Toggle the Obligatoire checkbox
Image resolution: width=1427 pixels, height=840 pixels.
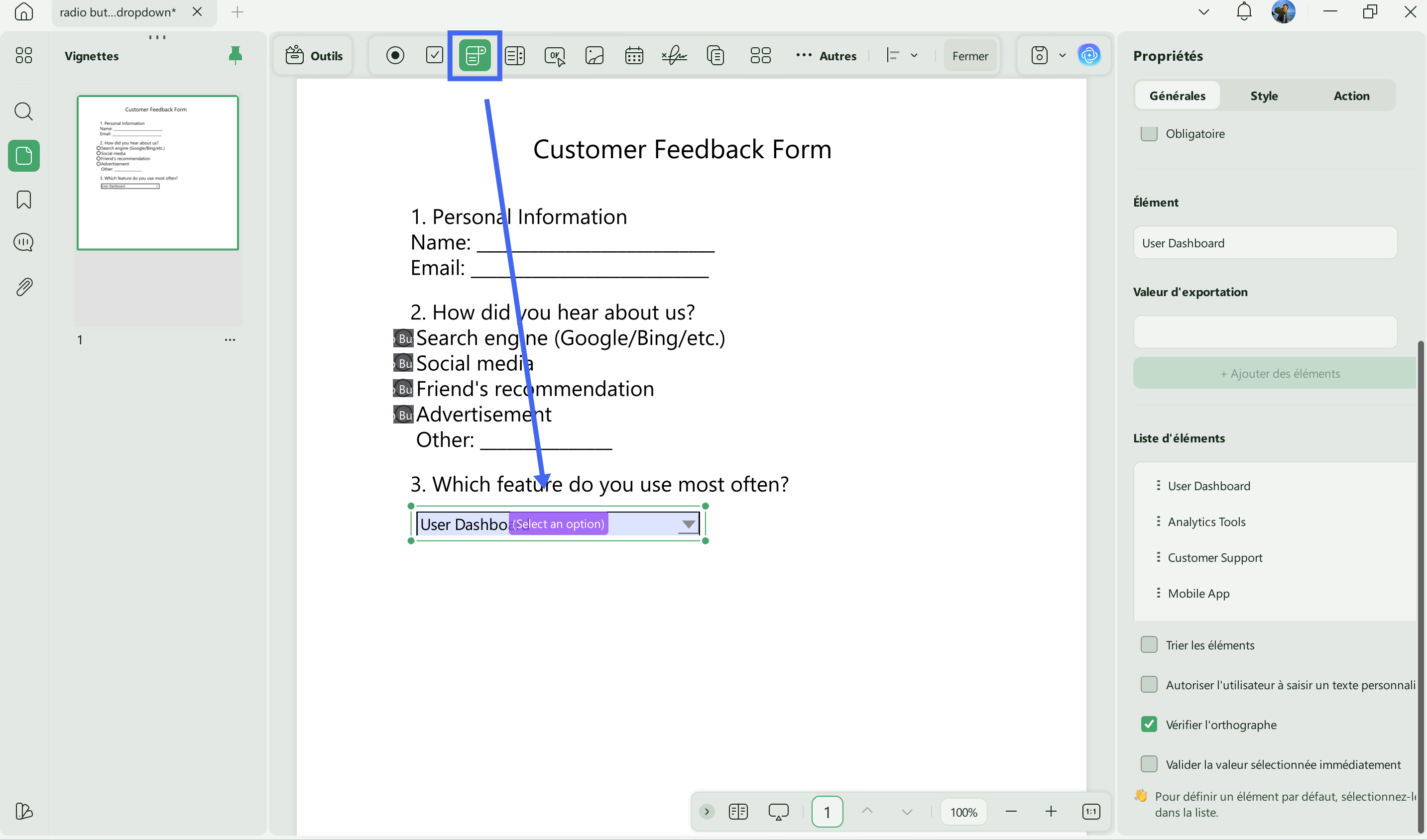pyautogui.click(x=1148, y=133)
